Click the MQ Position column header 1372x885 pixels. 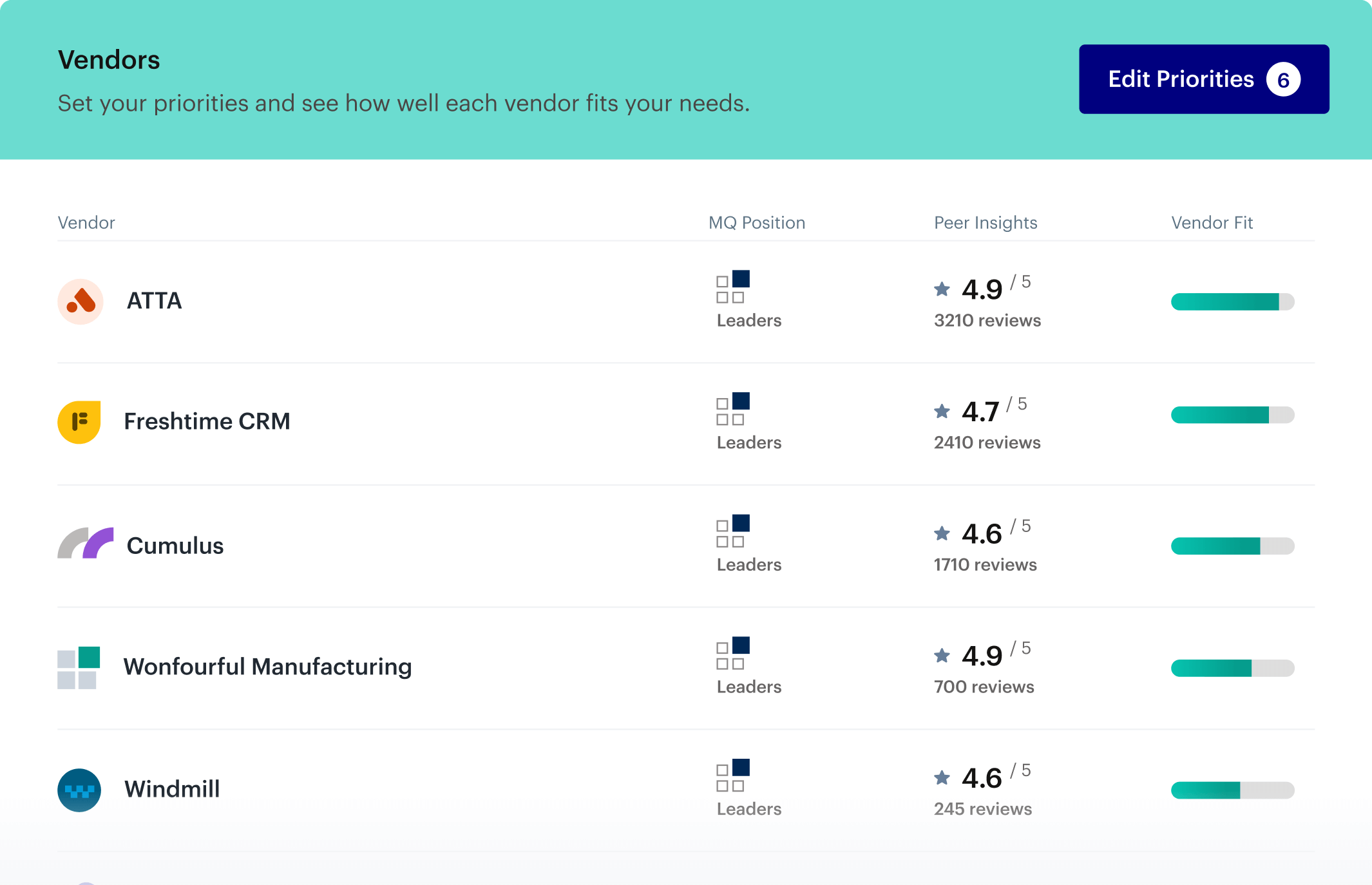point(757,222)
